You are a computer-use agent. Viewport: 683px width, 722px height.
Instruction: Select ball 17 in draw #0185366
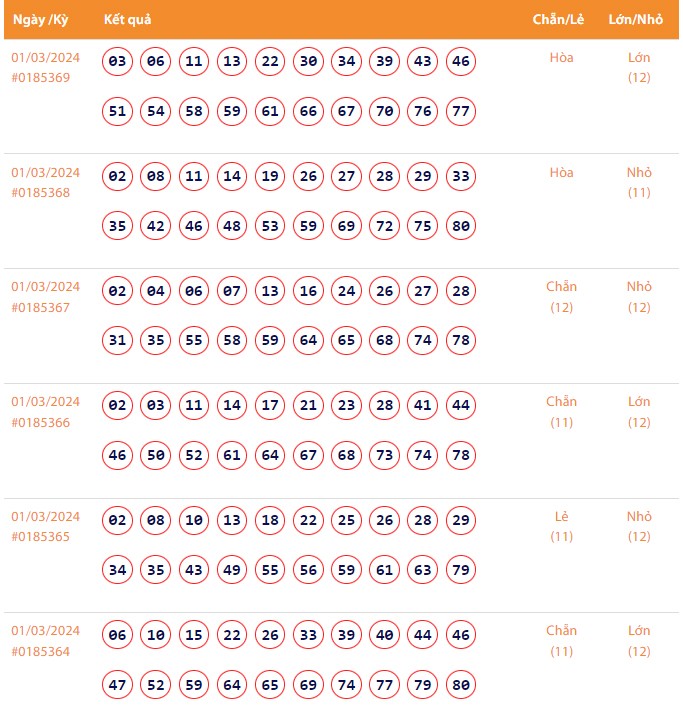(x=270, y=407)
